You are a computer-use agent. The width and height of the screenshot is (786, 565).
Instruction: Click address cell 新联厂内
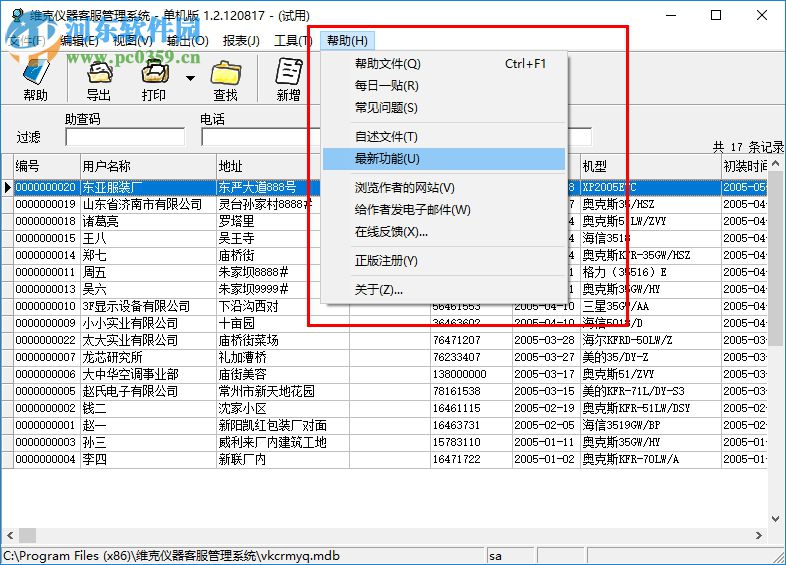coord(283,460)
